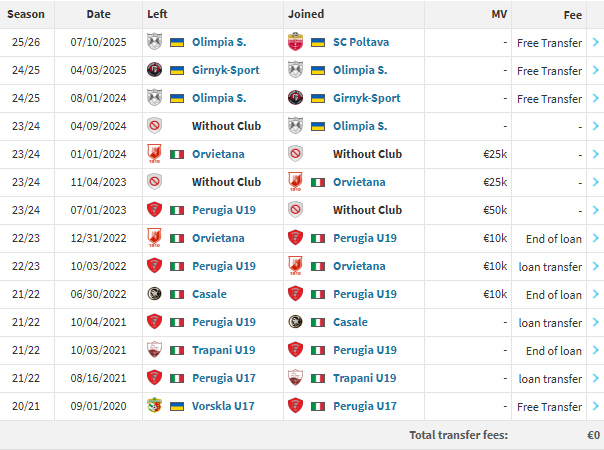Screen dimensions: 604x450
Task: Click the Vorskla U17 club crest
Action: click(x=154, y=406)
